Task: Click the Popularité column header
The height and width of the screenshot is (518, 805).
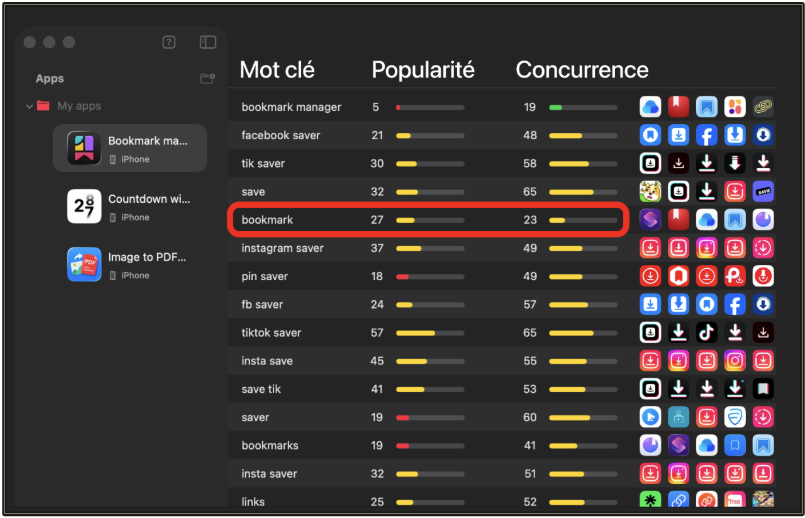Action: (423, 70)
